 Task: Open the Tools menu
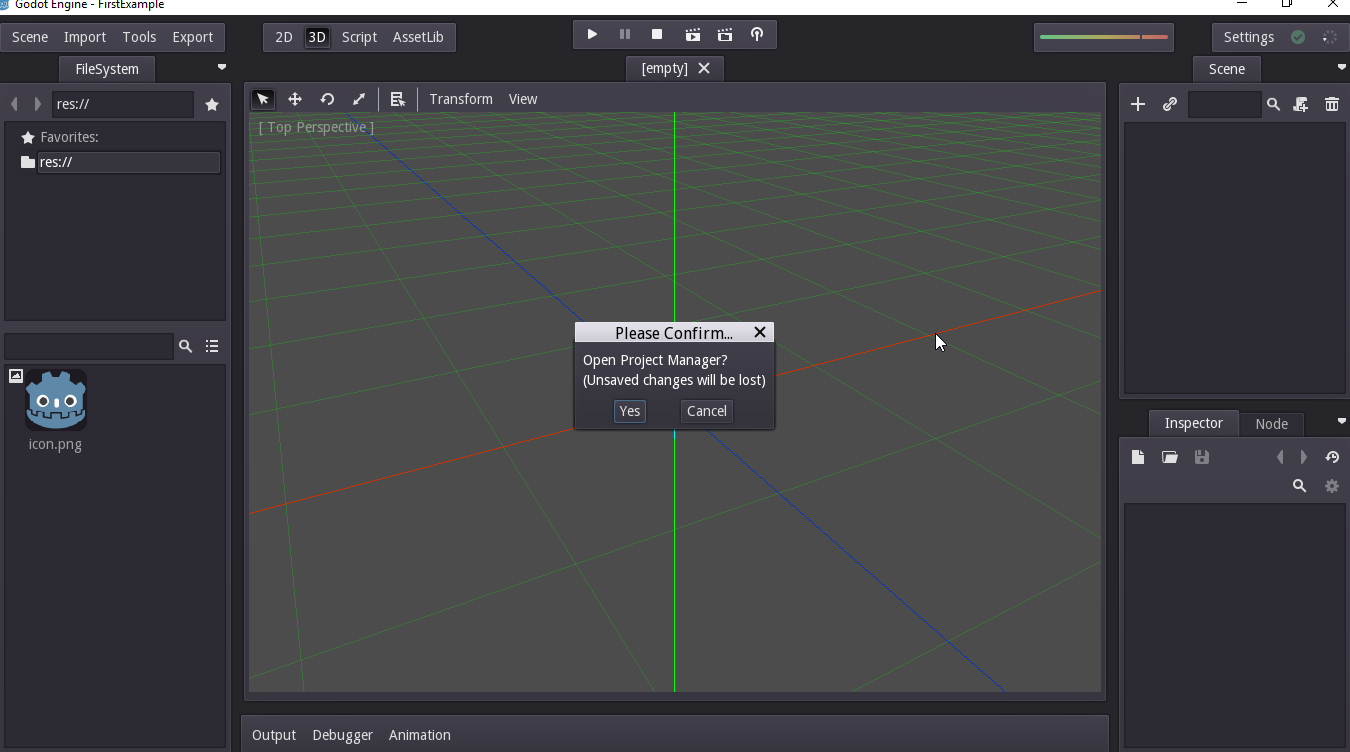(x=139, y=37)
